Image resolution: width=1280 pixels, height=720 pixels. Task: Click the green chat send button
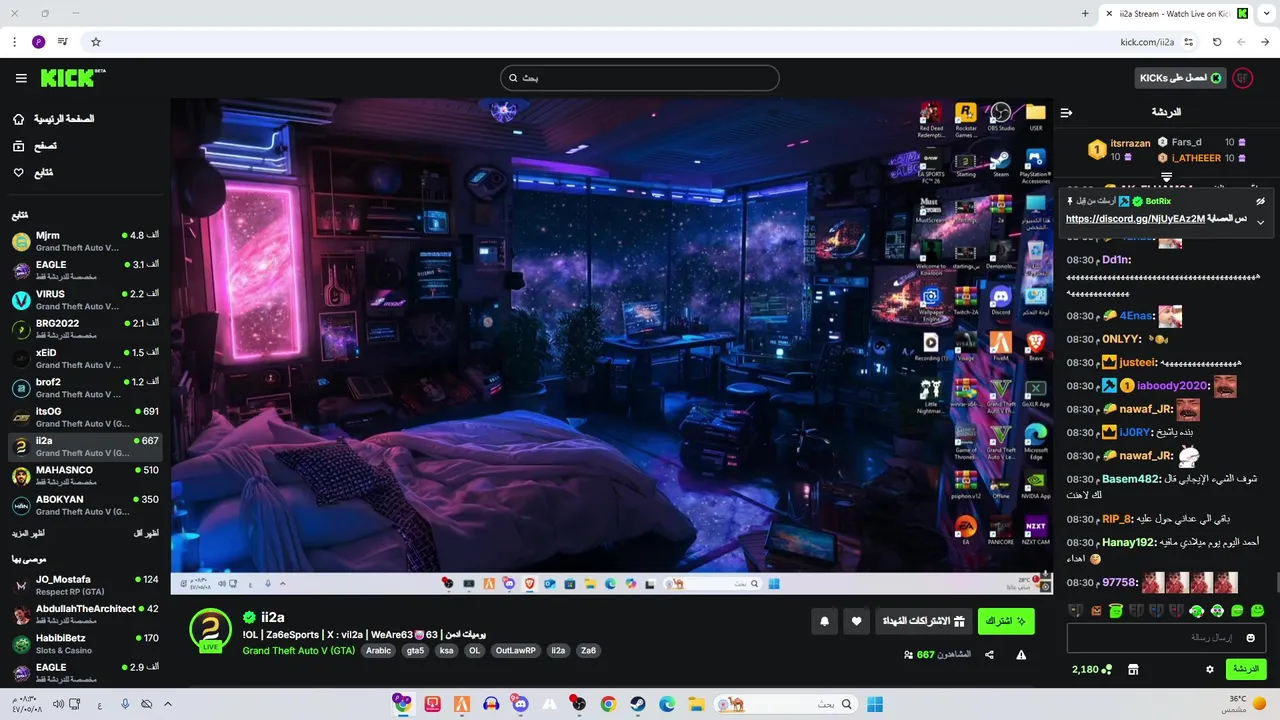pos(1246,669)
